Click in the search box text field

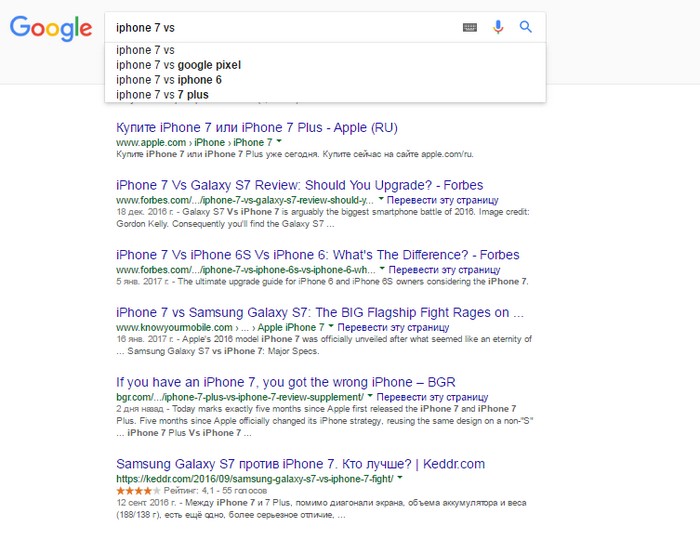tap(280, 28)
